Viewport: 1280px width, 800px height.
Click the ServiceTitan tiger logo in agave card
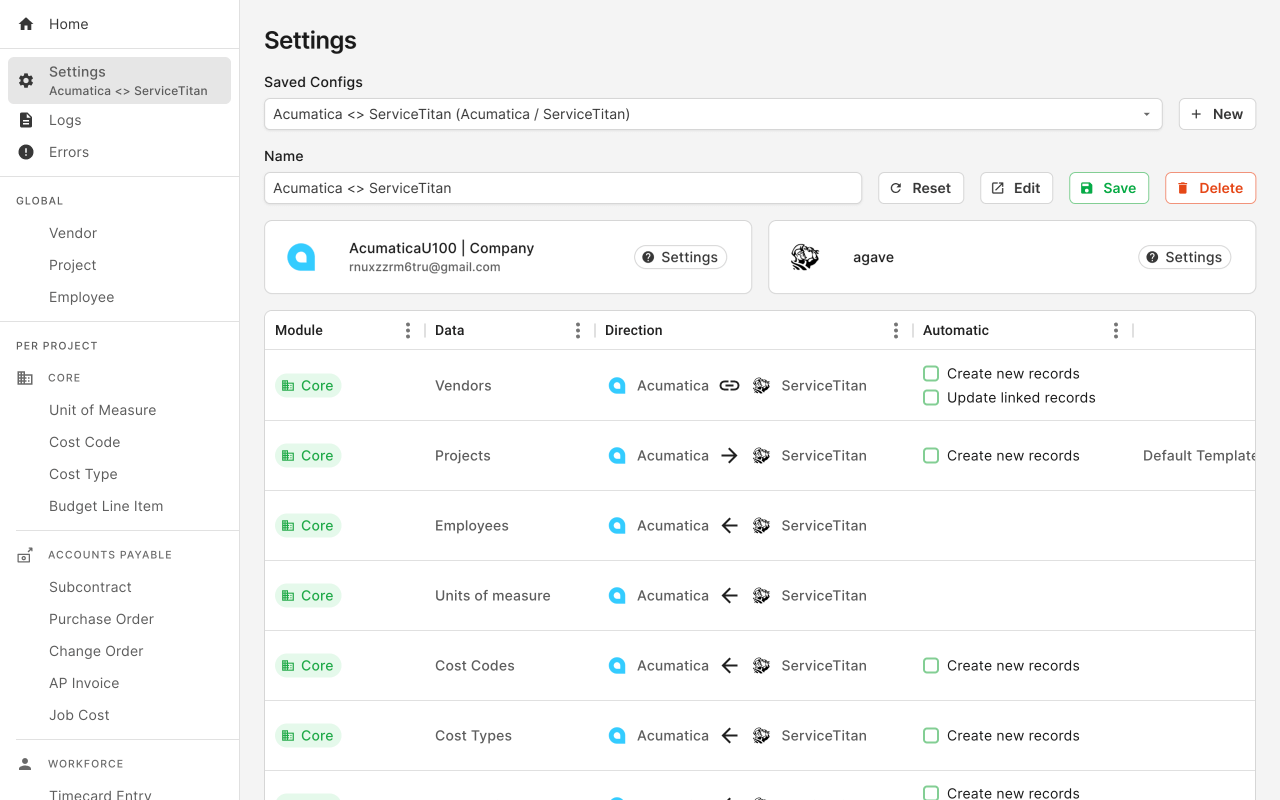click(805, 257)
